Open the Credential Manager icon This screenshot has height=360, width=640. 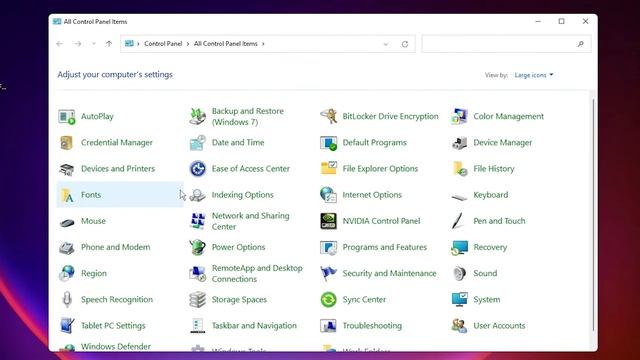[x=67, y=143]
